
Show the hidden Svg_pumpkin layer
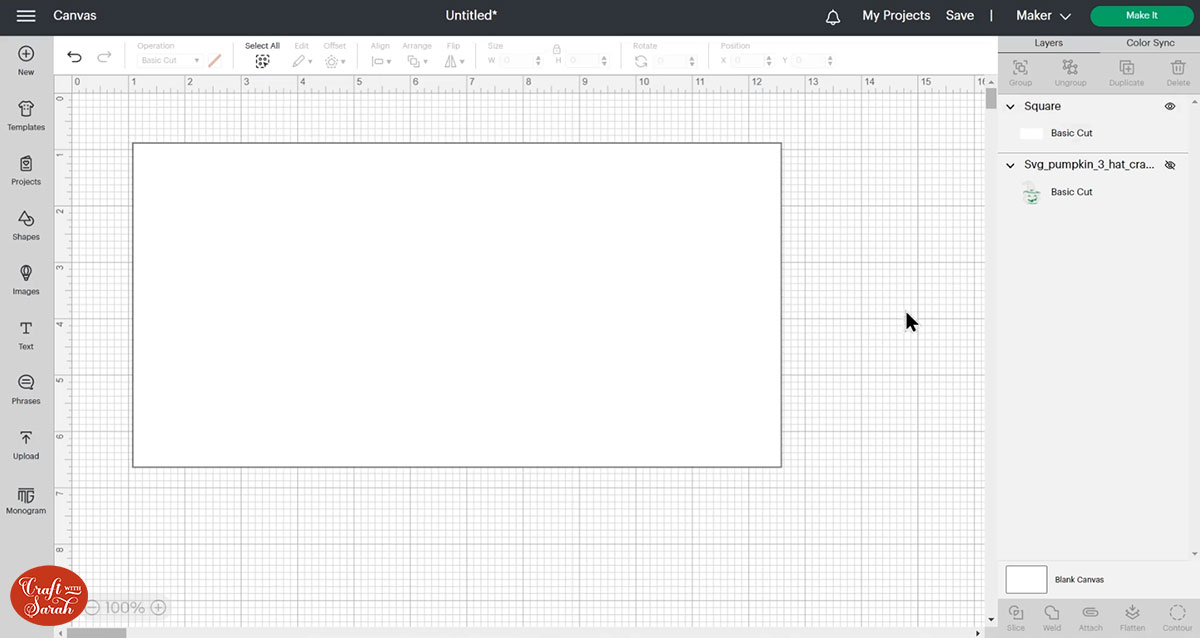click(1170, 165)
